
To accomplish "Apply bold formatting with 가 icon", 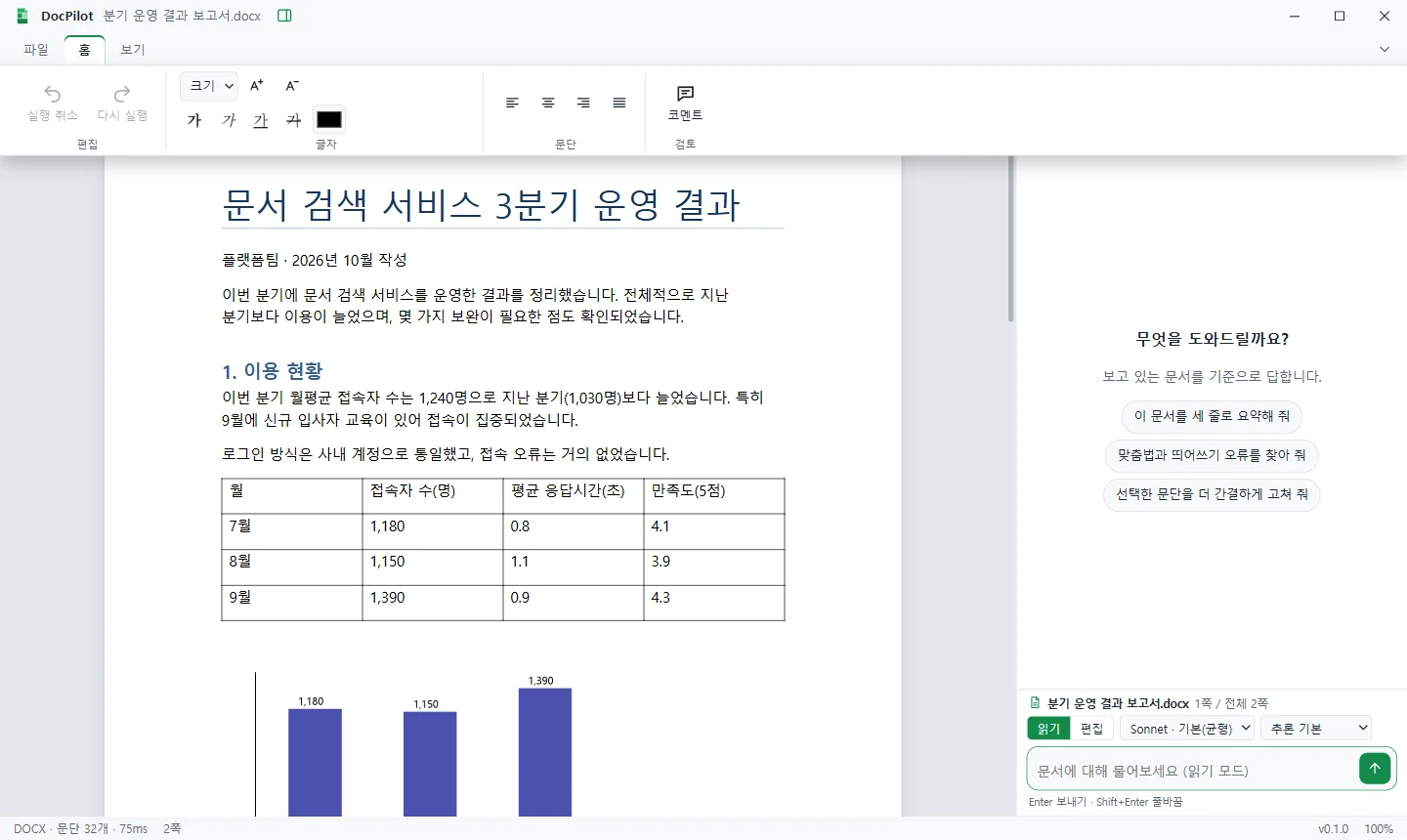I will coord(194,120).
